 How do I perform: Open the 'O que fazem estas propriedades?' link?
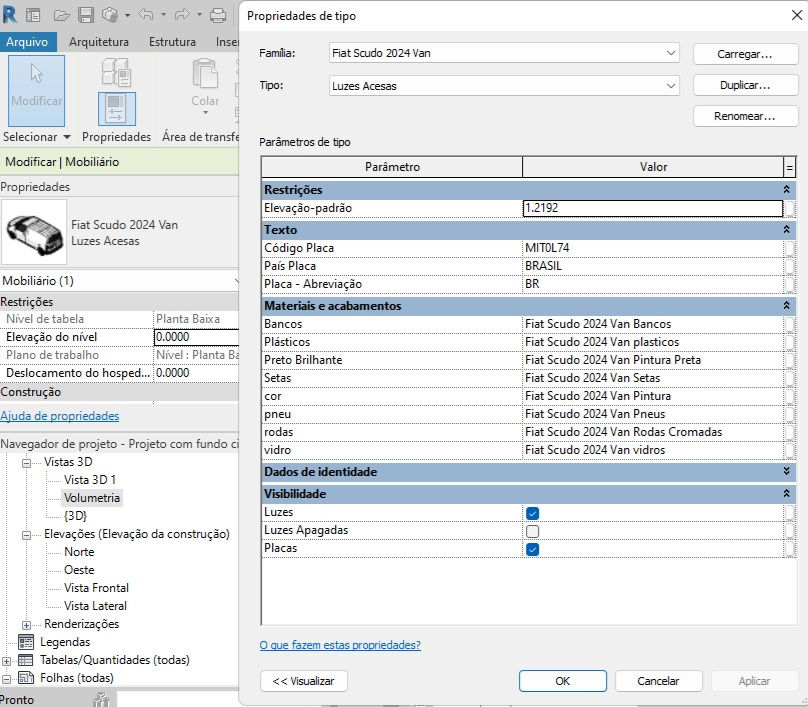click(x=340, y=645)
